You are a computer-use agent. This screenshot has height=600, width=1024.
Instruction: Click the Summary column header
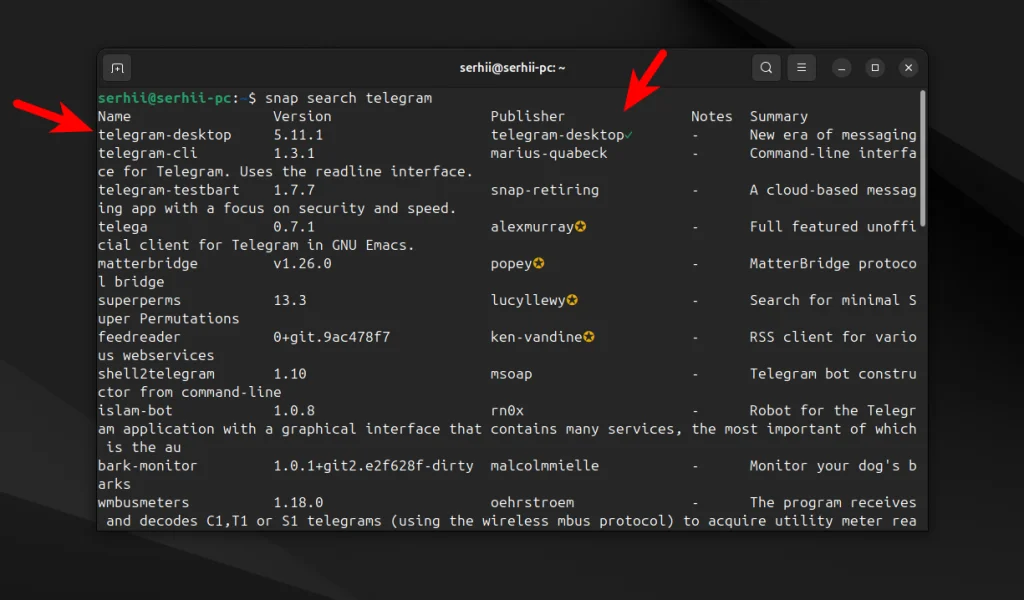tap(778, 116)
